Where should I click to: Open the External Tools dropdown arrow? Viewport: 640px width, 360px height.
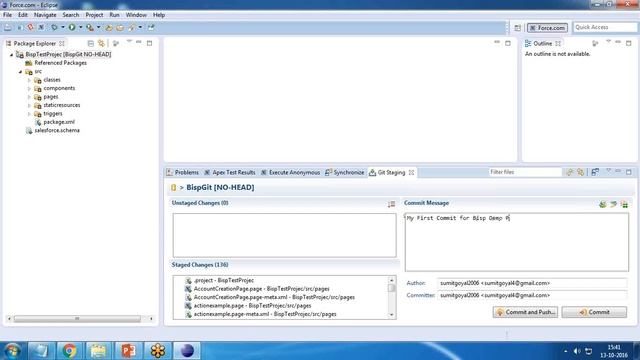click(98, 27)
